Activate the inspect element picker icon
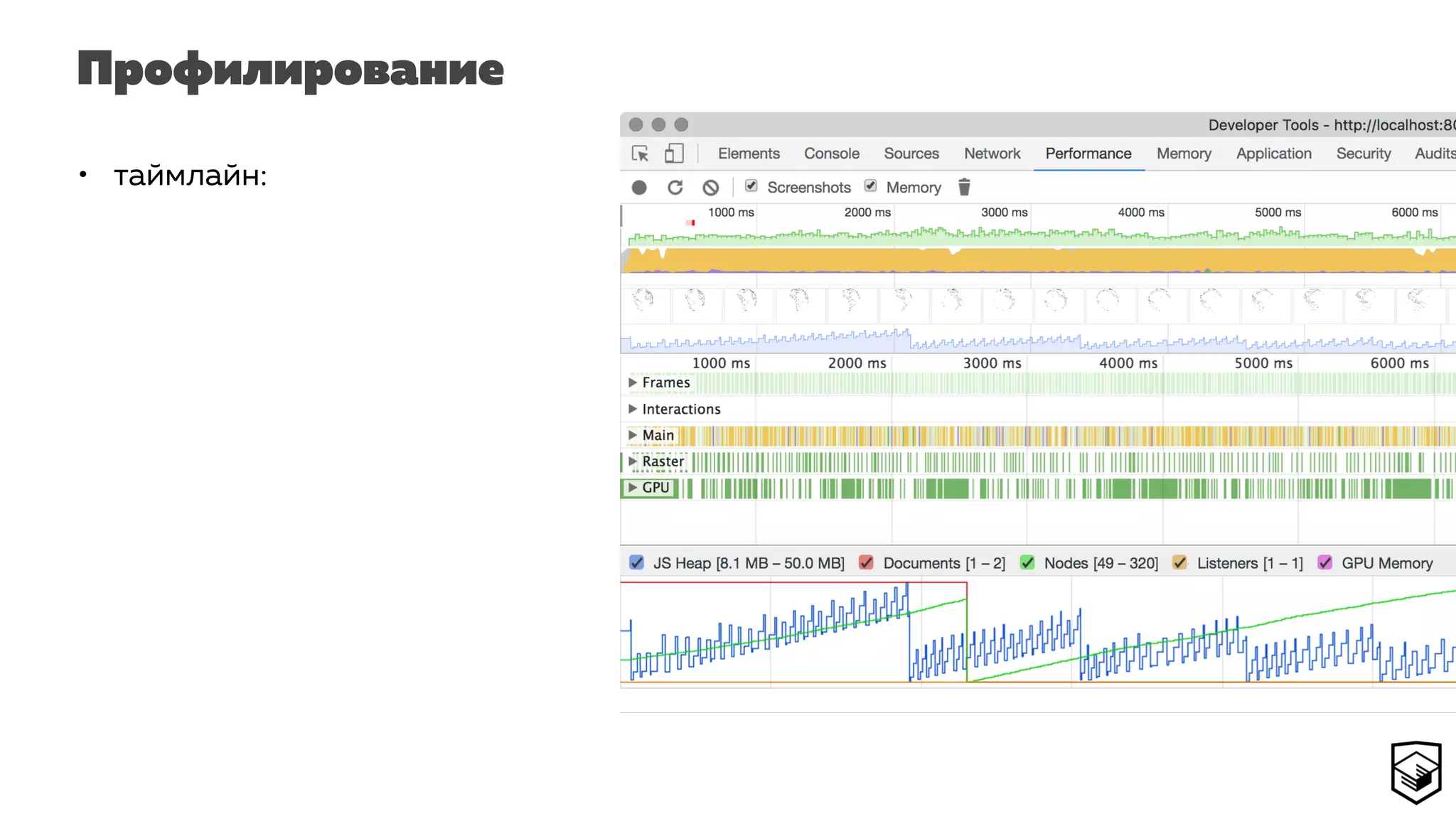This screenshot has height=819, width=1456. [640, 154]
